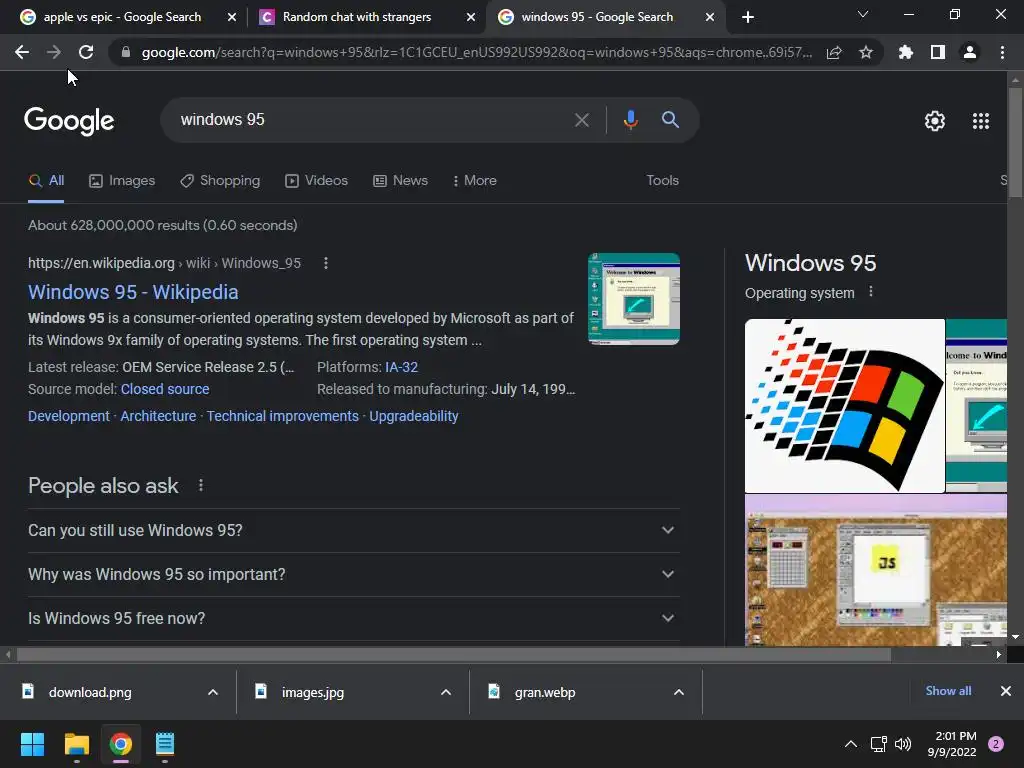This screenshot has width=1024, height=768.
Task: View site security lock info
Action: 126,52
